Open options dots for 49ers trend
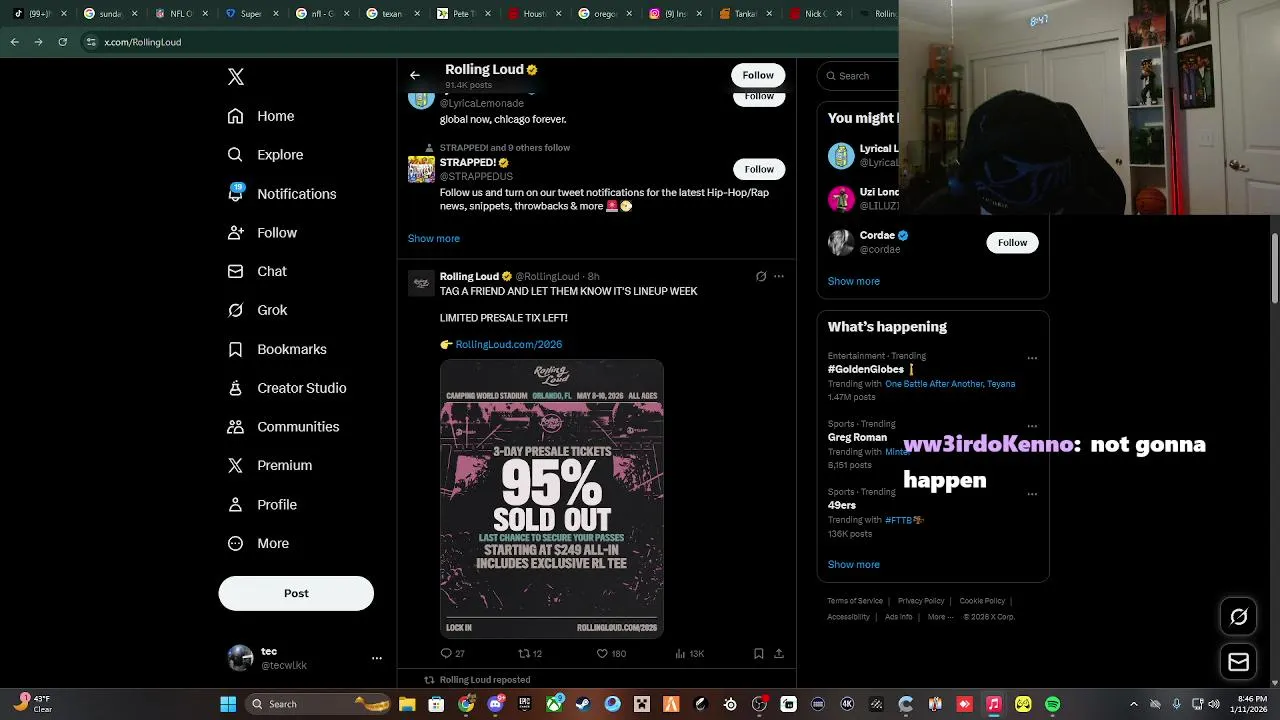The image size is (1280, 720). (x=1032, y=494)
